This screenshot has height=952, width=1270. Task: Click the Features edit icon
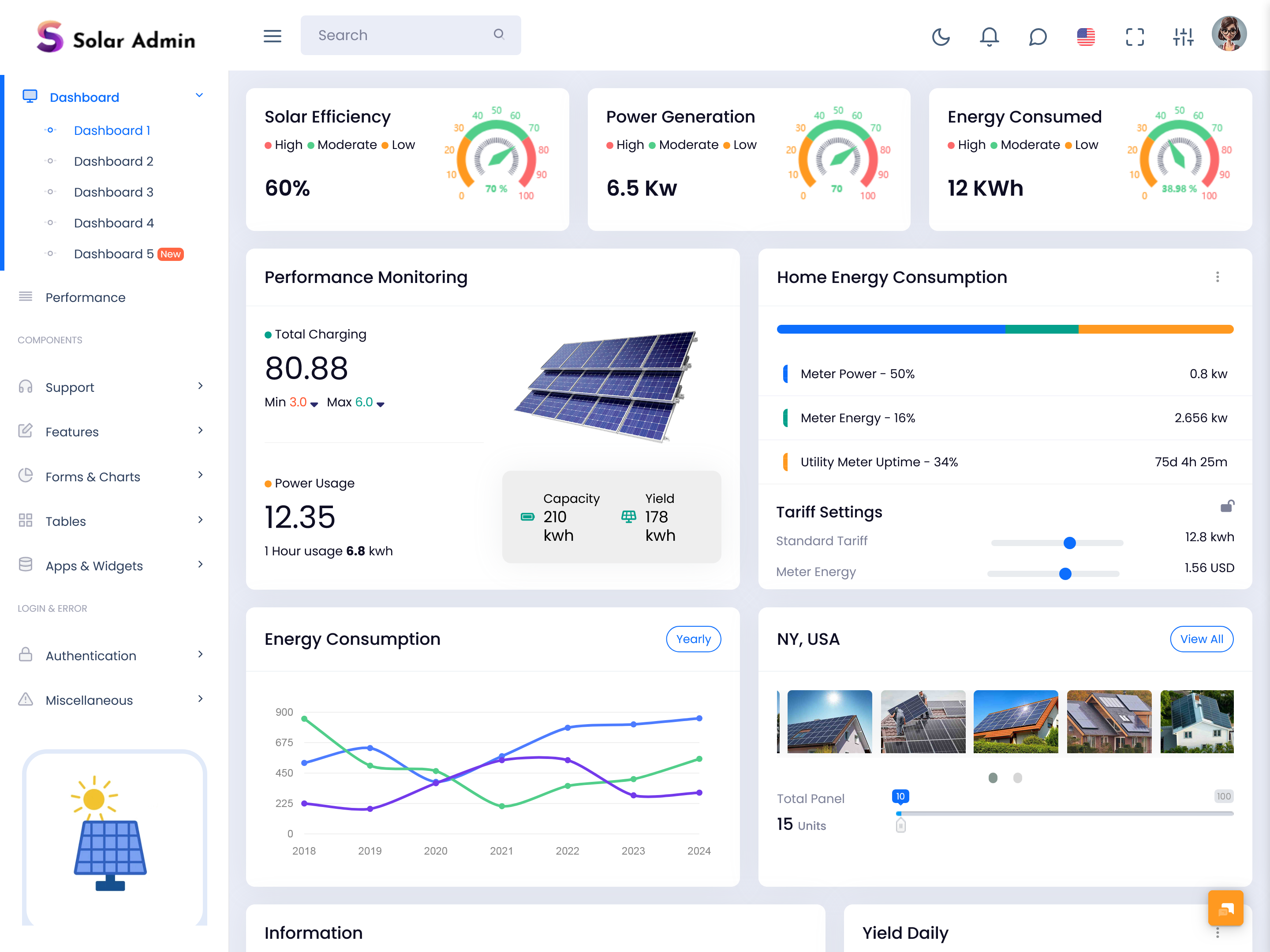click(25, 430)
